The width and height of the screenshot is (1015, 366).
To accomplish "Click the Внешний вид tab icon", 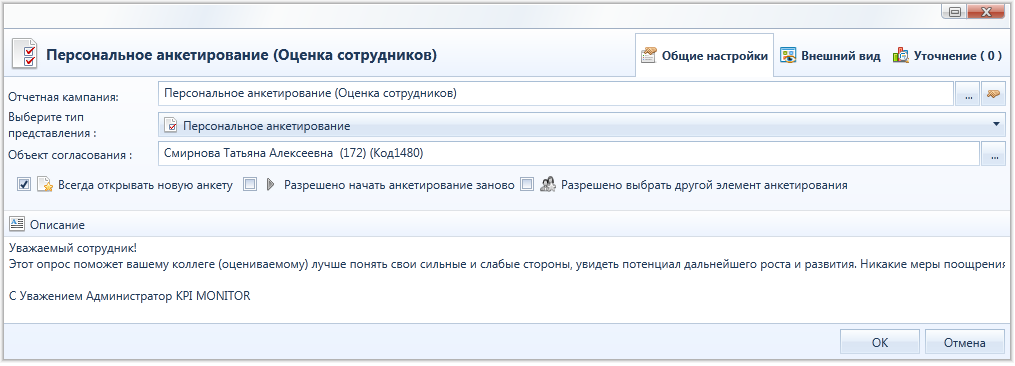I will [787, 56].
